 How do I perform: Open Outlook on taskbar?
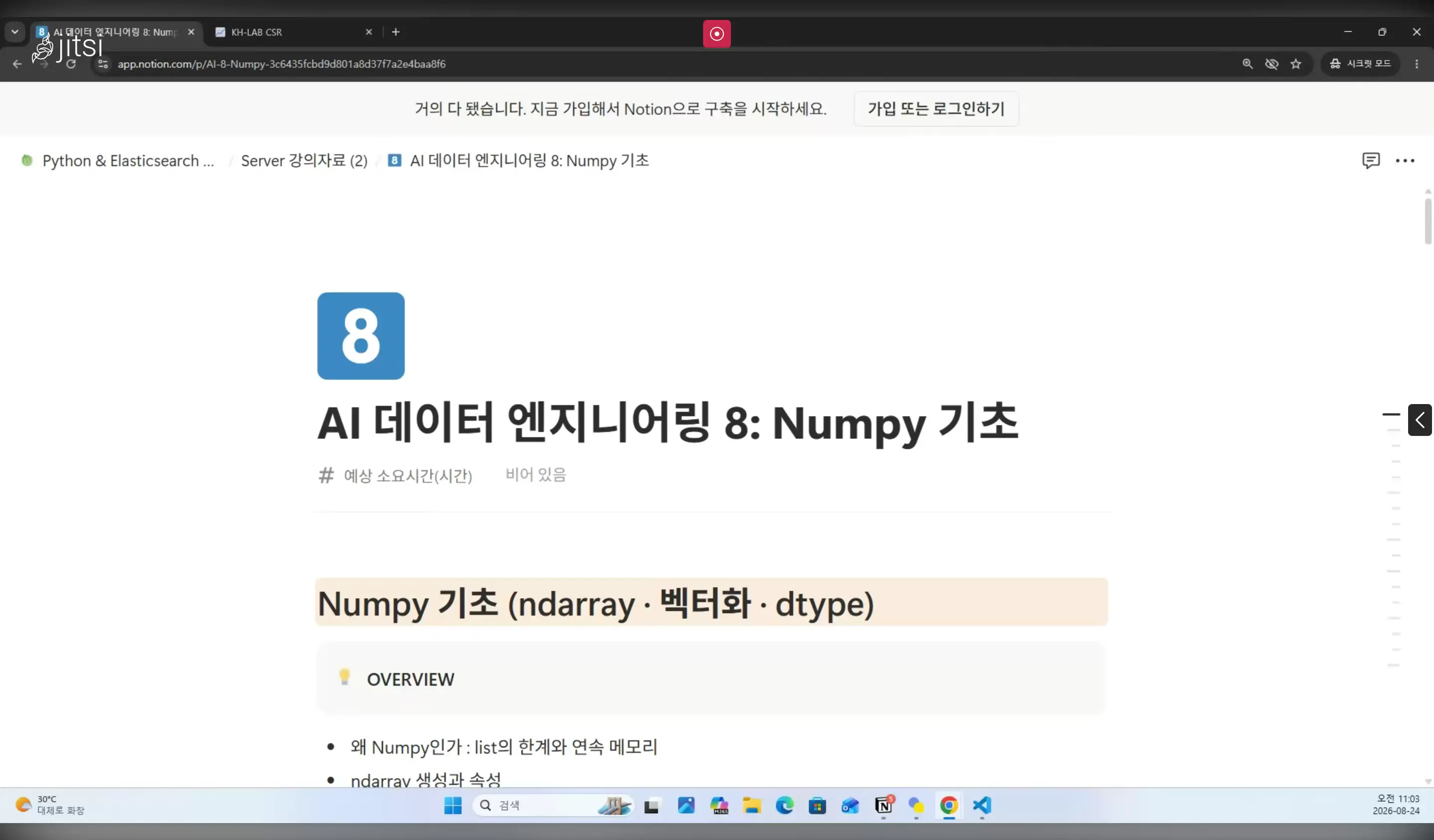[850, 805]
